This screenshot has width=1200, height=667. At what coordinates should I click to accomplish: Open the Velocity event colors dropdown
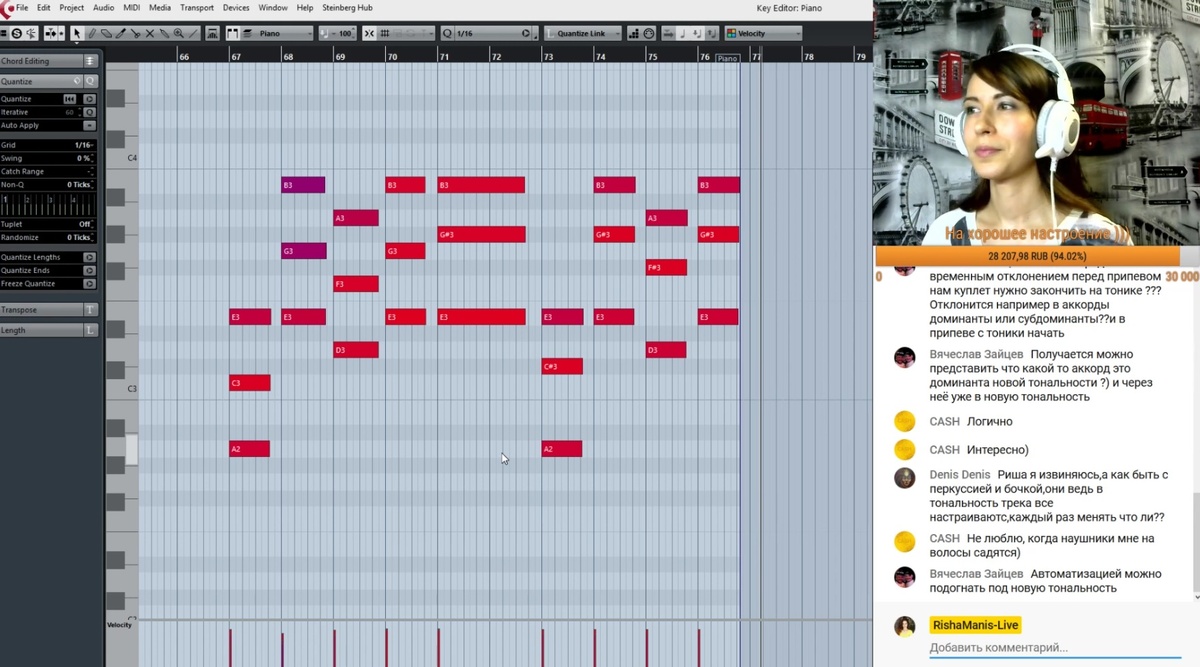tap(763, 33)
